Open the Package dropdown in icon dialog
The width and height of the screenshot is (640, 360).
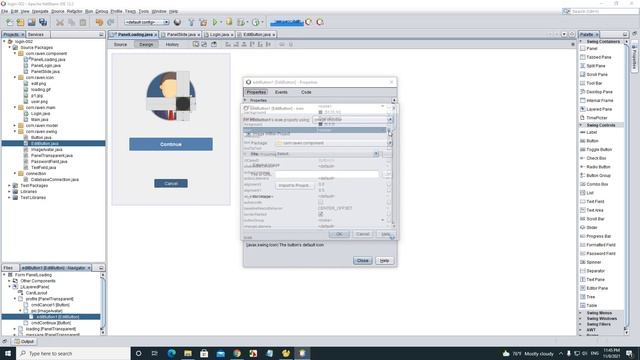tap(390, 143)
